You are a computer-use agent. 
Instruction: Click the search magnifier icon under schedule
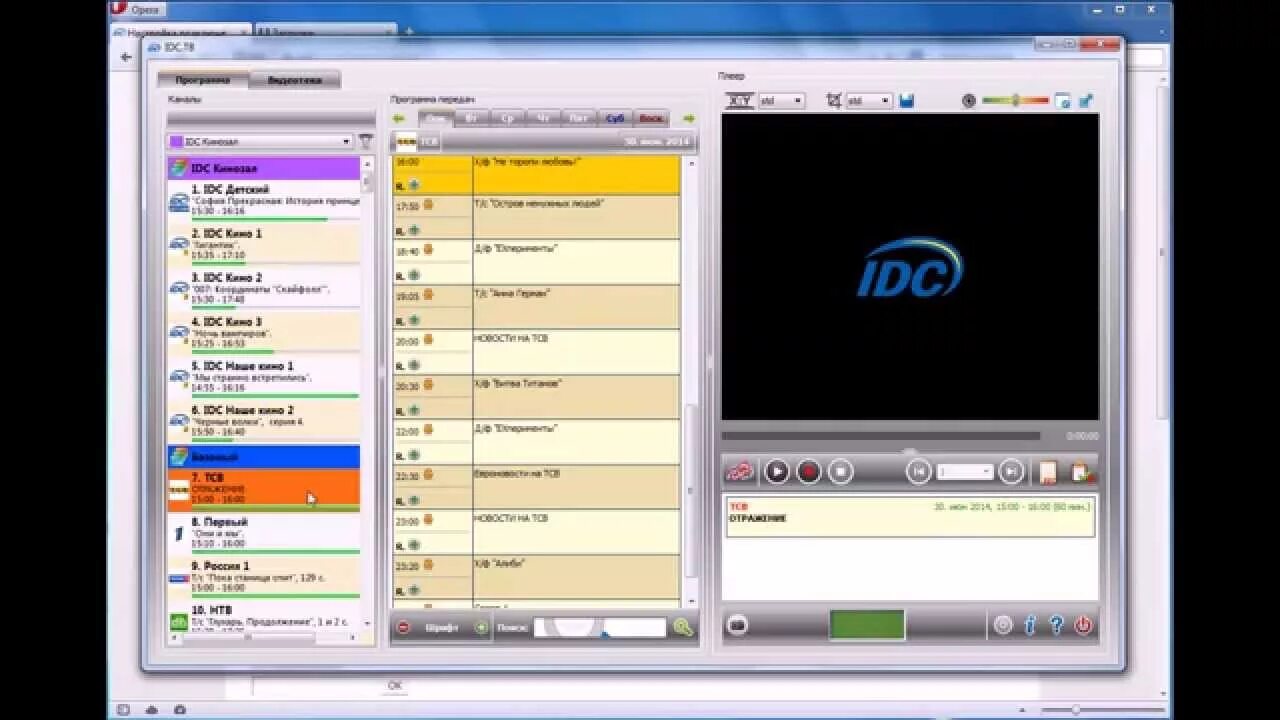[683, 628]
